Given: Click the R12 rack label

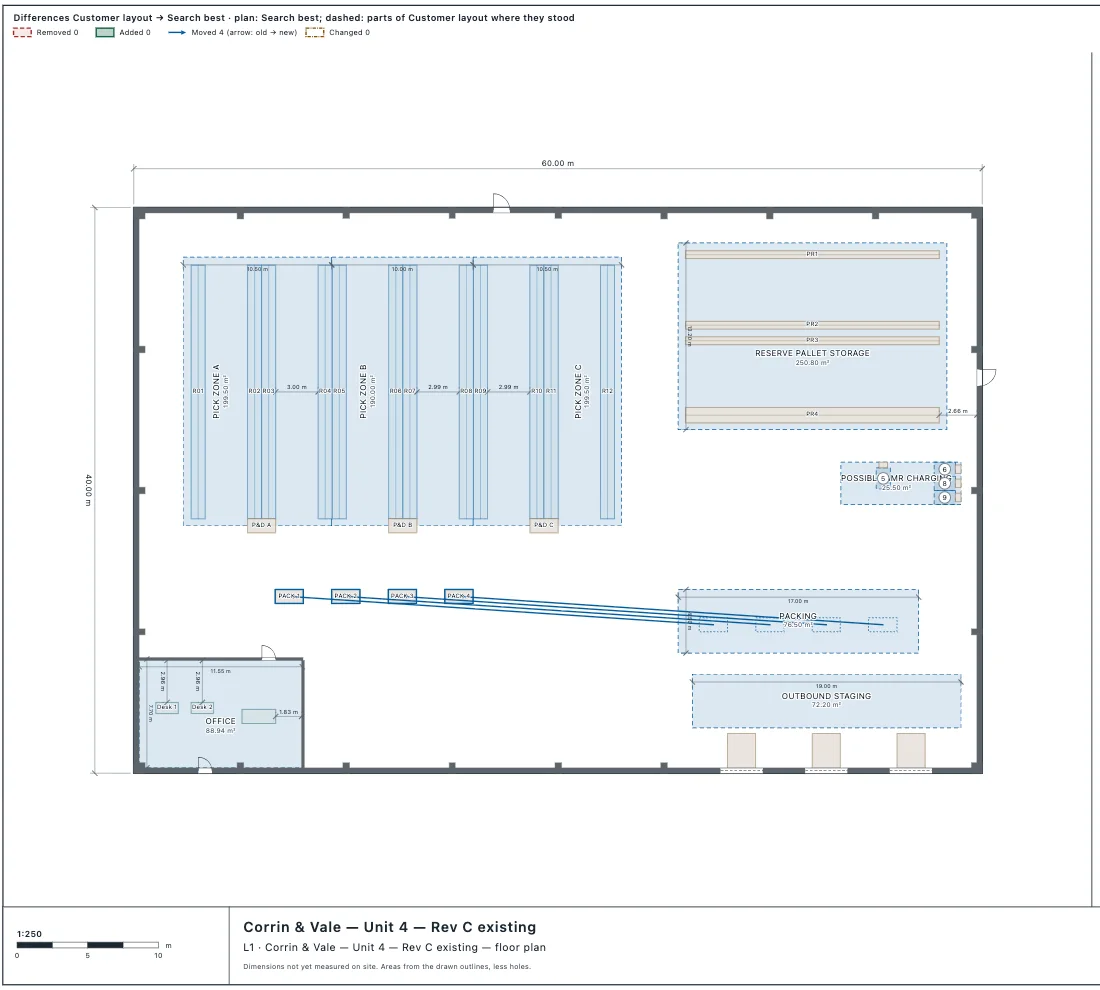Looking at the screenshot, I should point(607,391).
